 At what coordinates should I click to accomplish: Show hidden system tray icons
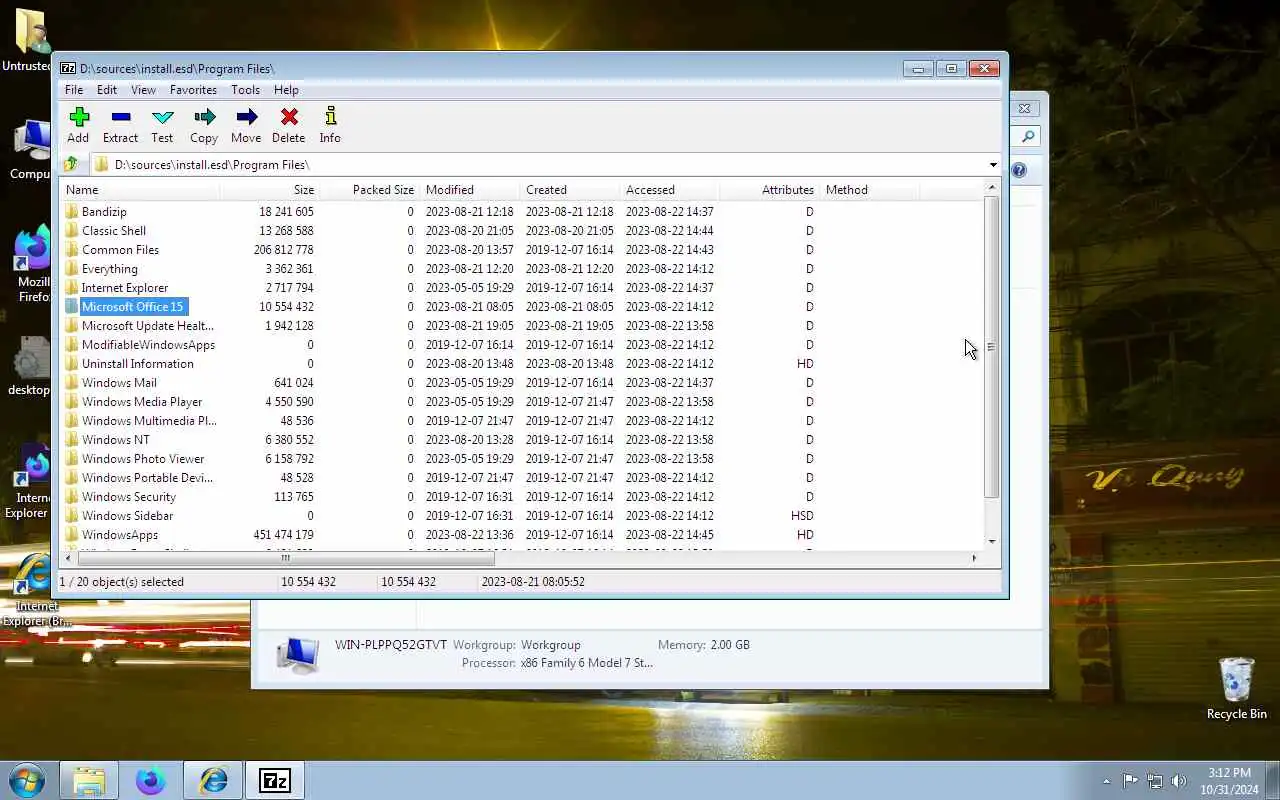pos(1106,781)
